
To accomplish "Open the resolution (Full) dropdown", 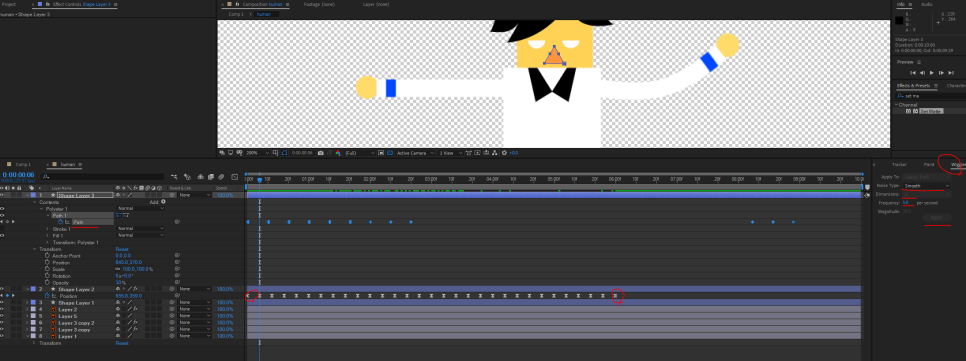I will pyautogui.click(x=359, y=153).
